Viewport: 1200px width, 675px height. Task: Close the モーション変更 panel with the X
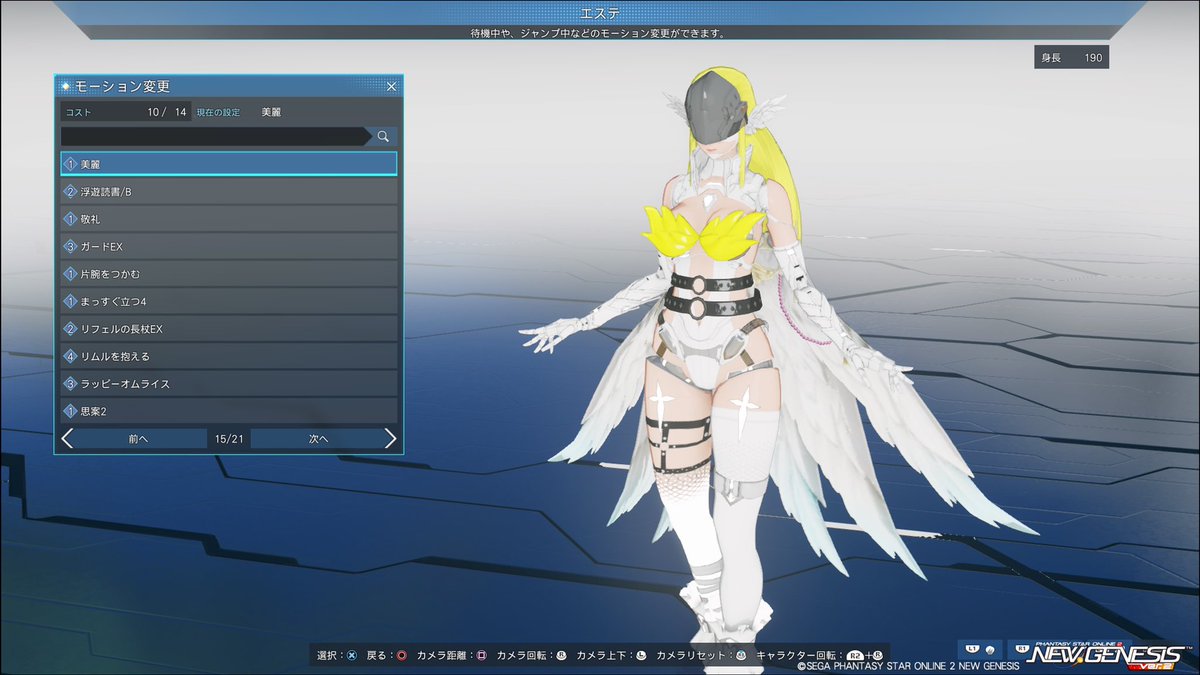pyautogui.click(x=391, y=87)
